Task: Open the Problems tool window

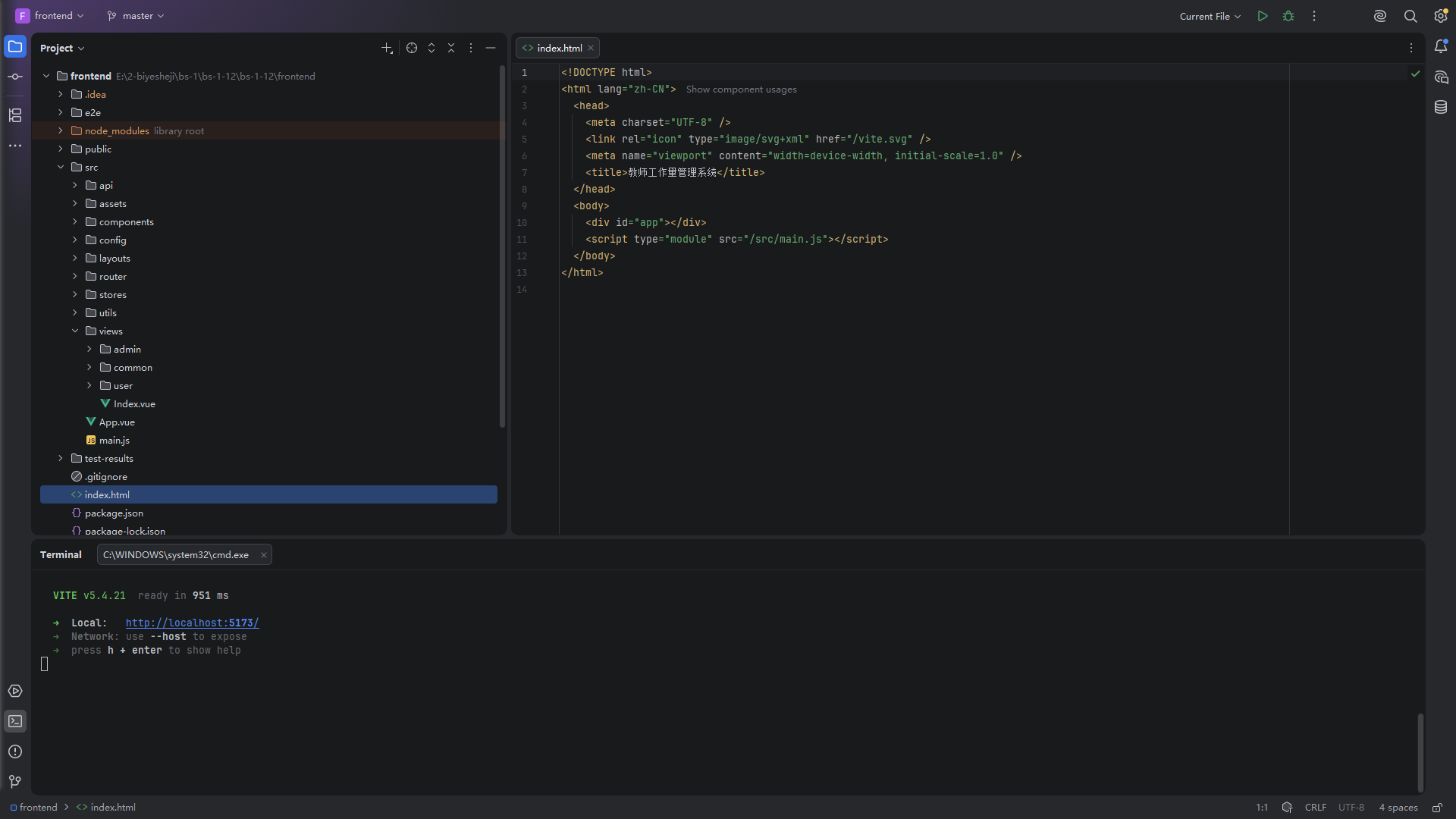Action: (15, 752)
